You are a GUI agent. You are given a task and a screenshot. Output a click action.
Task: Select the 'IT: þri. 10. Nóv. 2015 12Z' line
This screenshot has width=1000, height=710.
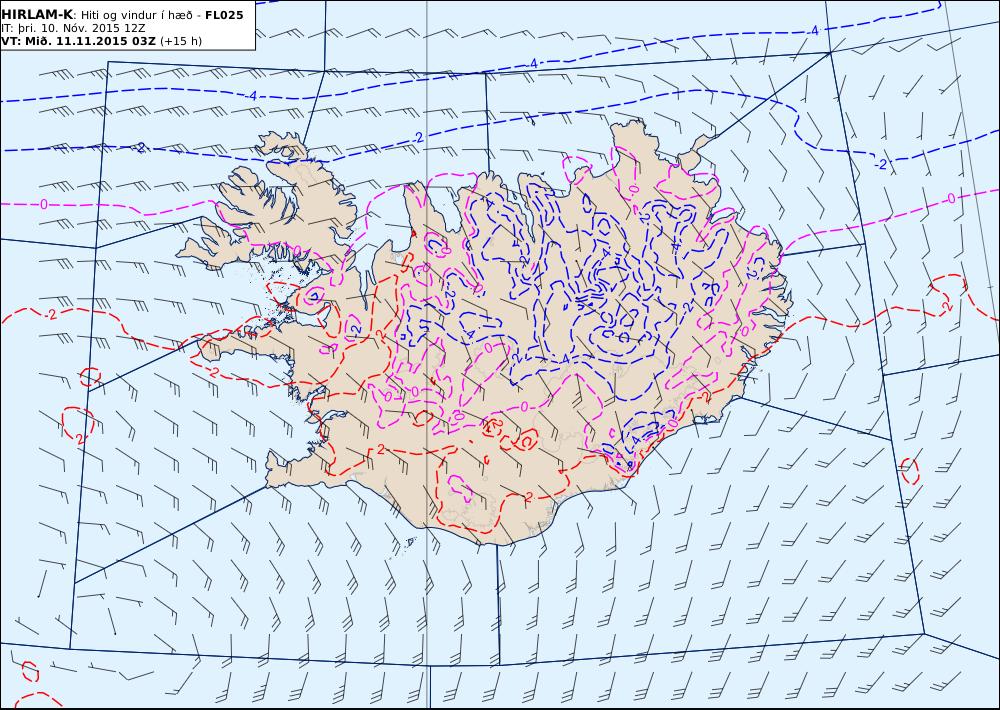(73, 28)
